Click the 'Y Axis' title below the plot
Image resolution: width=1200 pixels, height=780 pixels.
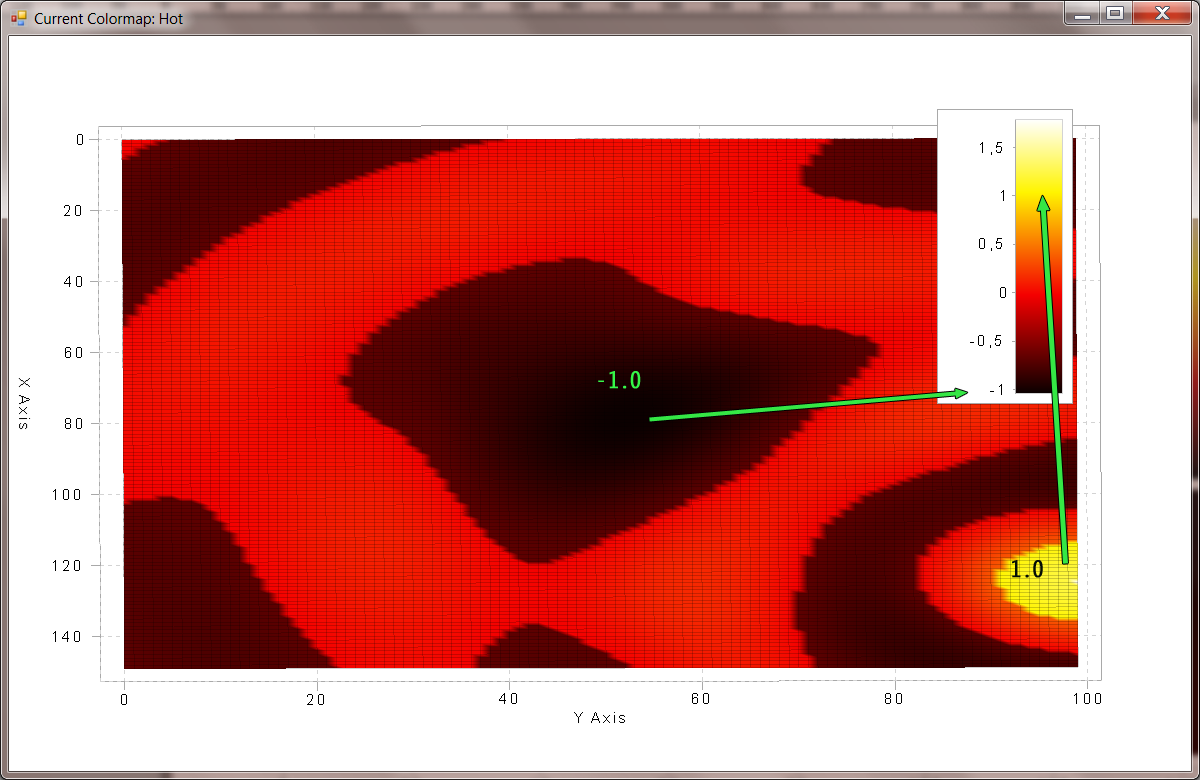pyautogui.click(x=600, y=718)
